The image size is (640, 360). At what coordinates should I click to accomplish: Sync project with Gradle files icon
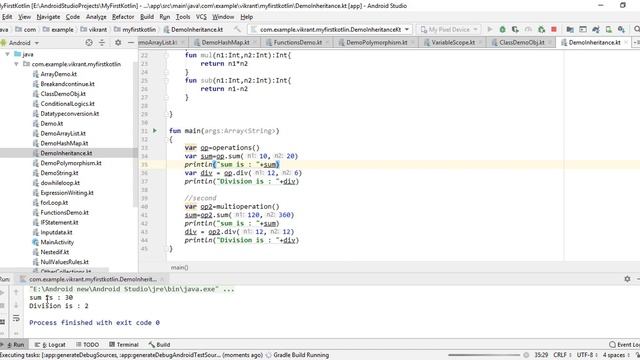coord(596,29)
